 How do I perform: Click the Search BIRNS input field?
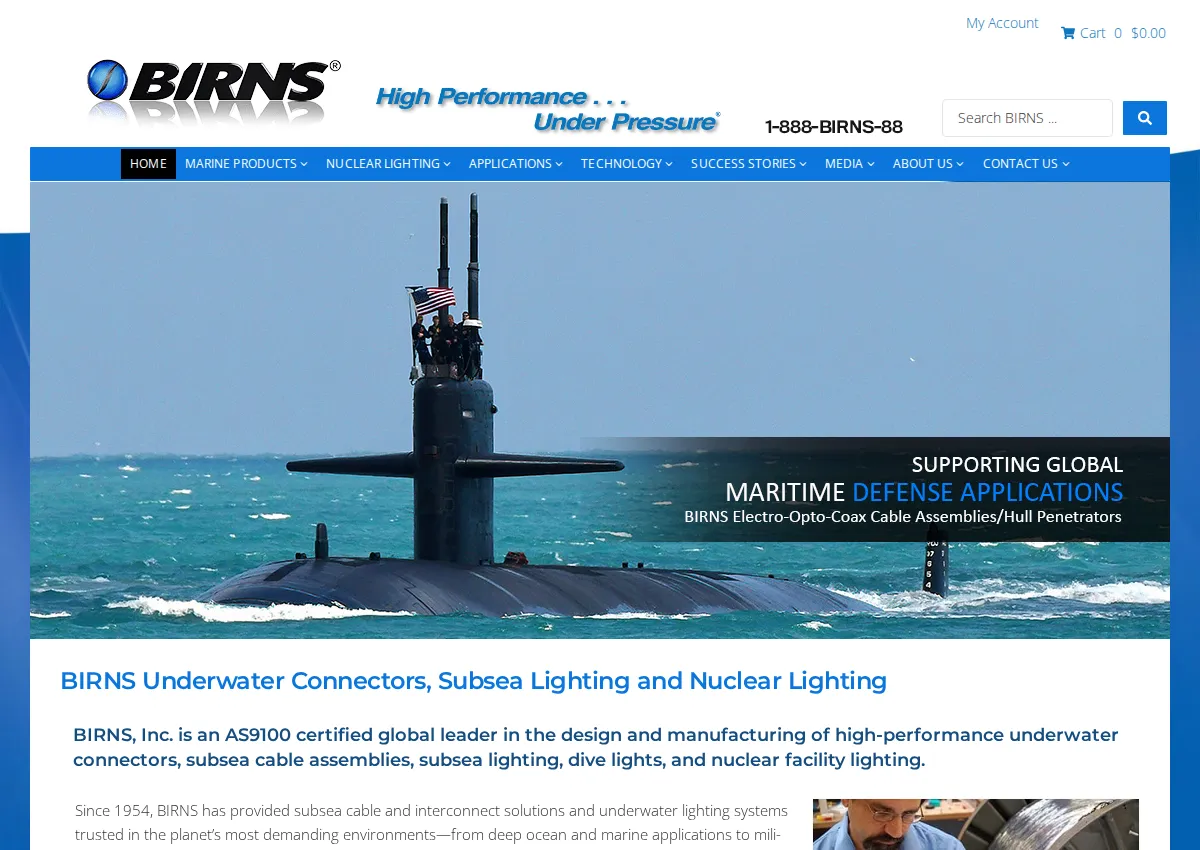click(x=1027, y=118)
